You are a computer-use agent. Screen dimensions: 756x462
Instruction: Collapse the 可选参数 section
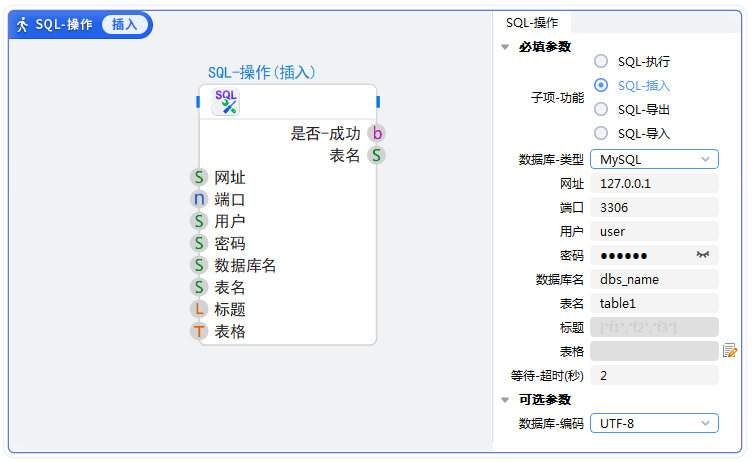point(505,400)
